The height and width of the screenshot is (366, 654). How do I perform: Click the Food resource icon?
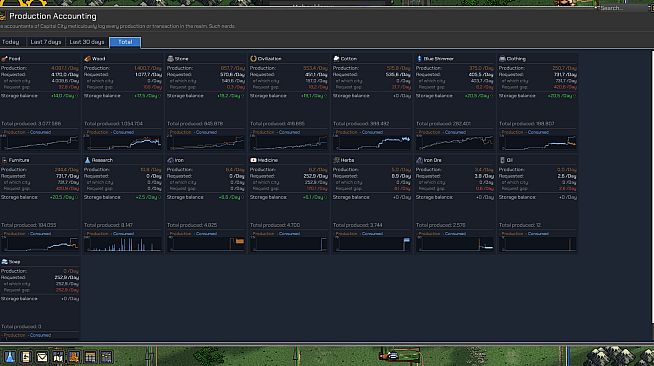point(4,59)
